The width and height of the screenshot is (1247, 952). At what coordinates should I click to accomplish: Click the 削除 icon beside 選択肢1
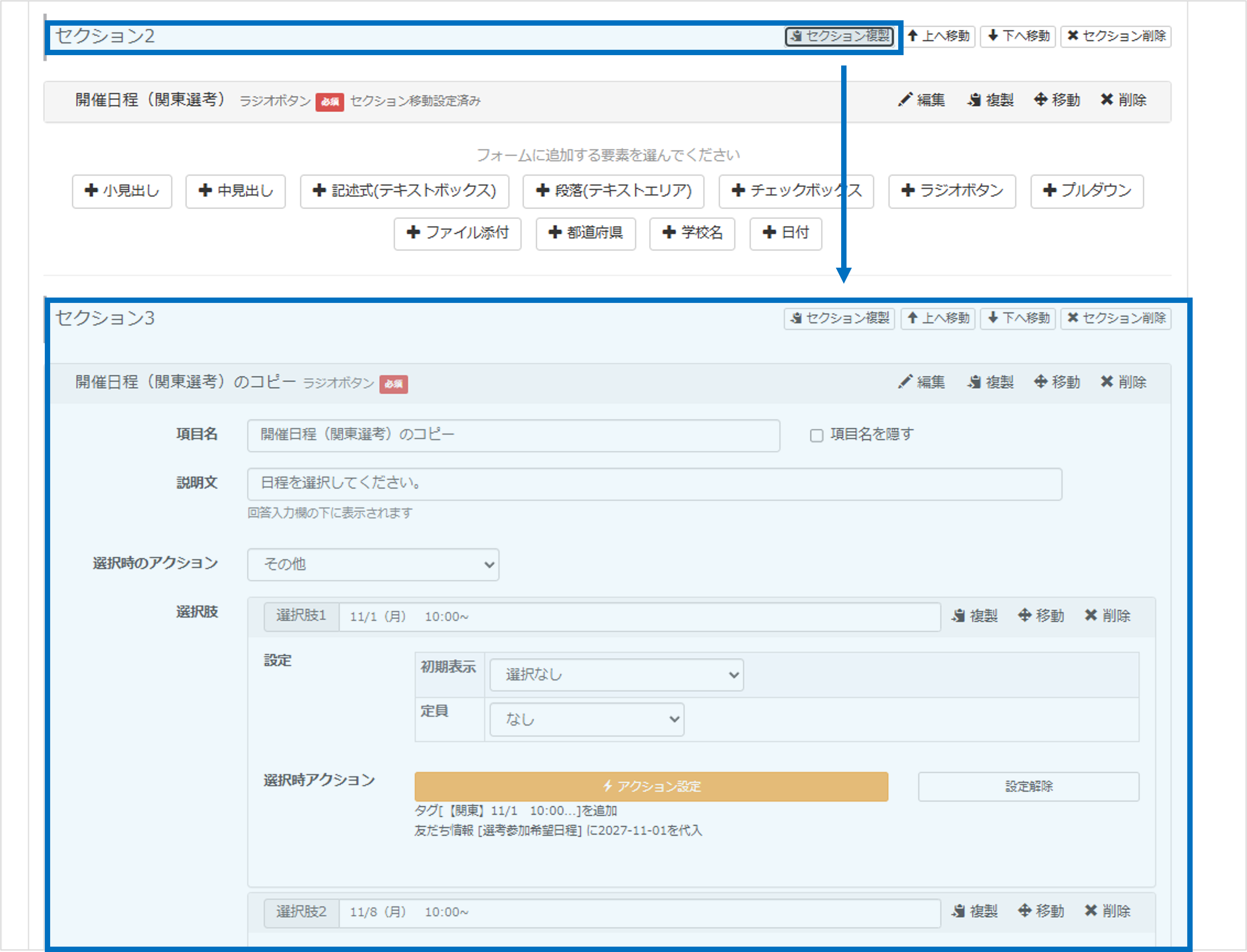click(x=1108, y=616)
